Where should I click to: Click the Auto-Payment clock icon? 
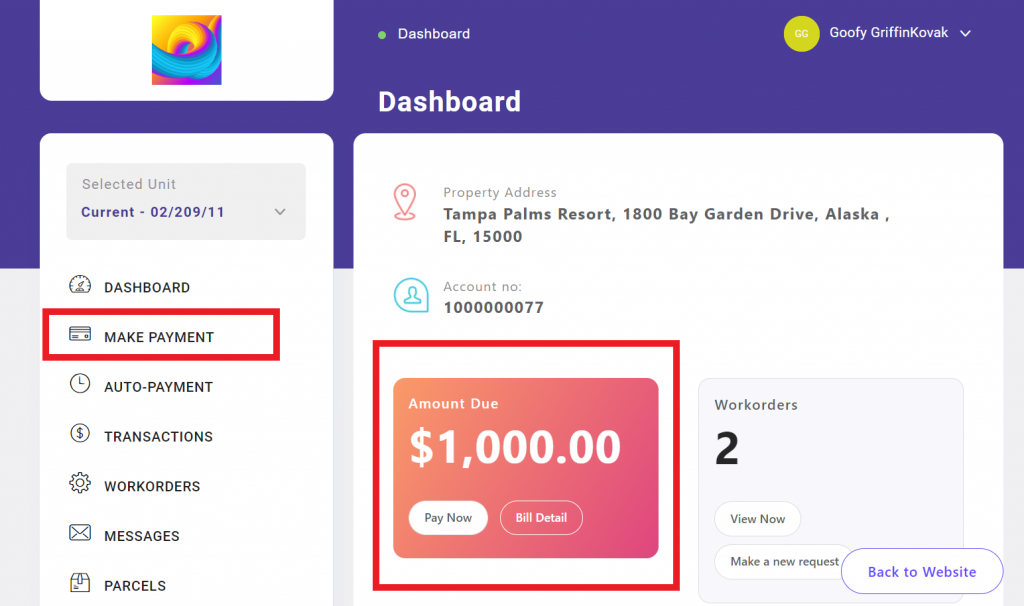point(80,385)
